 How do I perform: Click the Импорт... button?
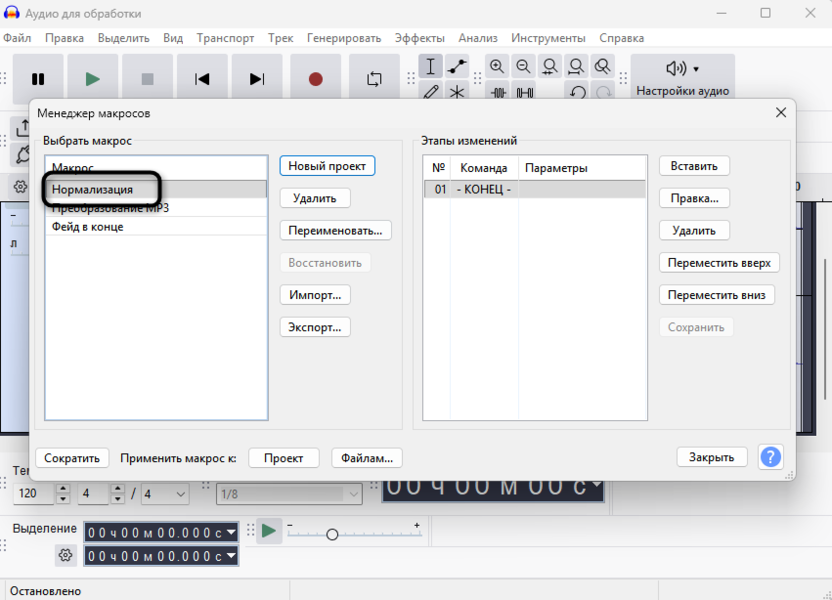click(x=315, y=295)
